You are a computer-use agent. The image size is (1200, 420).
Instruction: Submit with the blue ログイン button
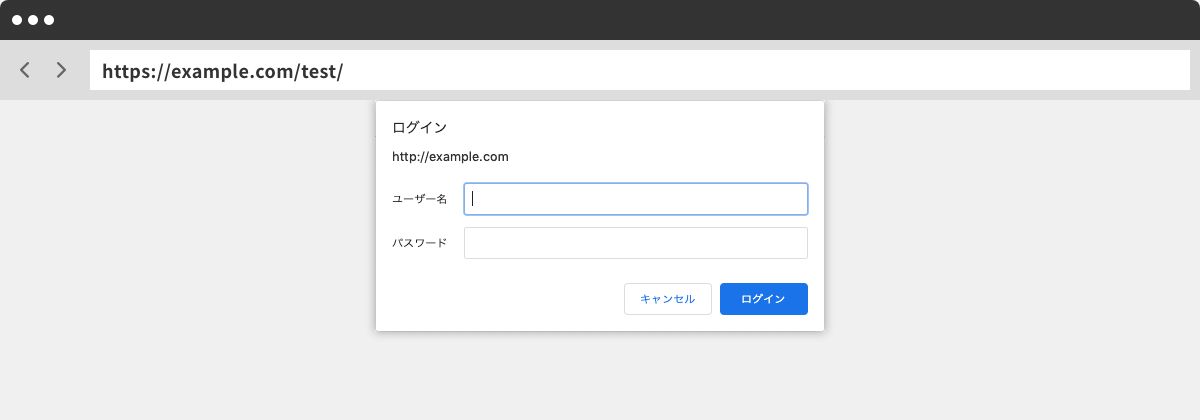pyautogui.click(x=764, y=299)
